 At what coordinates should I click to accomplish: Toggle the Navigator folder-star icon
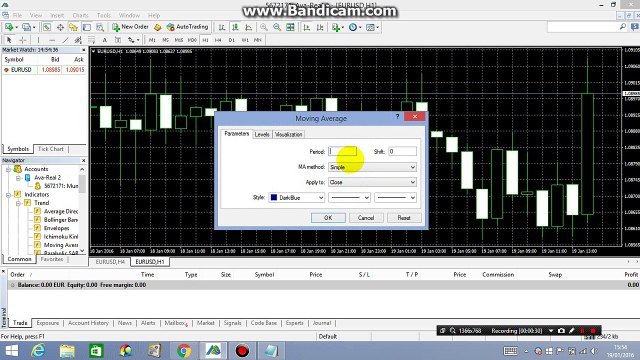click(73, 27)
